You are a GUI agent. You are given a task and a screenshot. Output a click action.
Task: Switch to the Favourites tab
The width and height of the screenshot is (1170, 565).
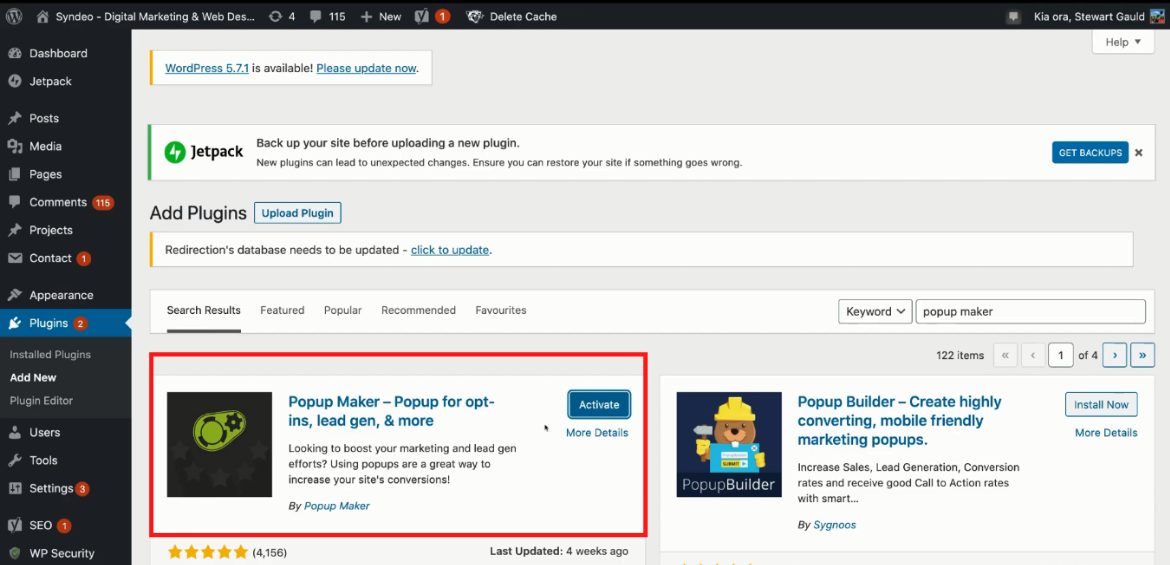click(501, 310)
